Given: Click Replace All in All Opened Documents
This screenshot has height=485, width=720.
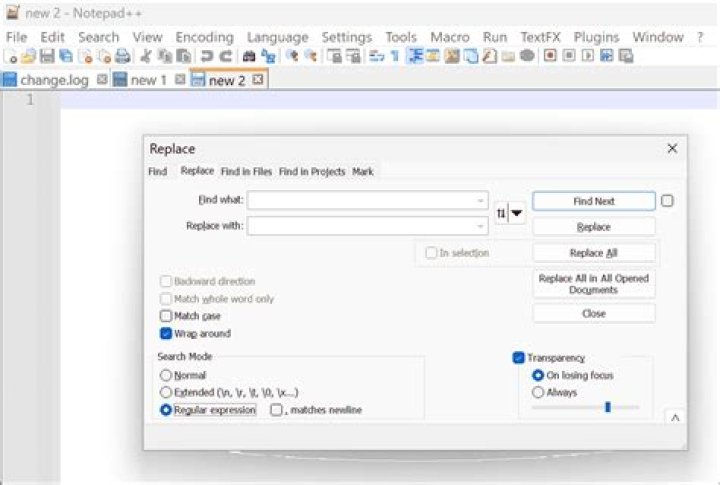Looking at the screenshot, I should pyautogui.click(x=594, y=284).
